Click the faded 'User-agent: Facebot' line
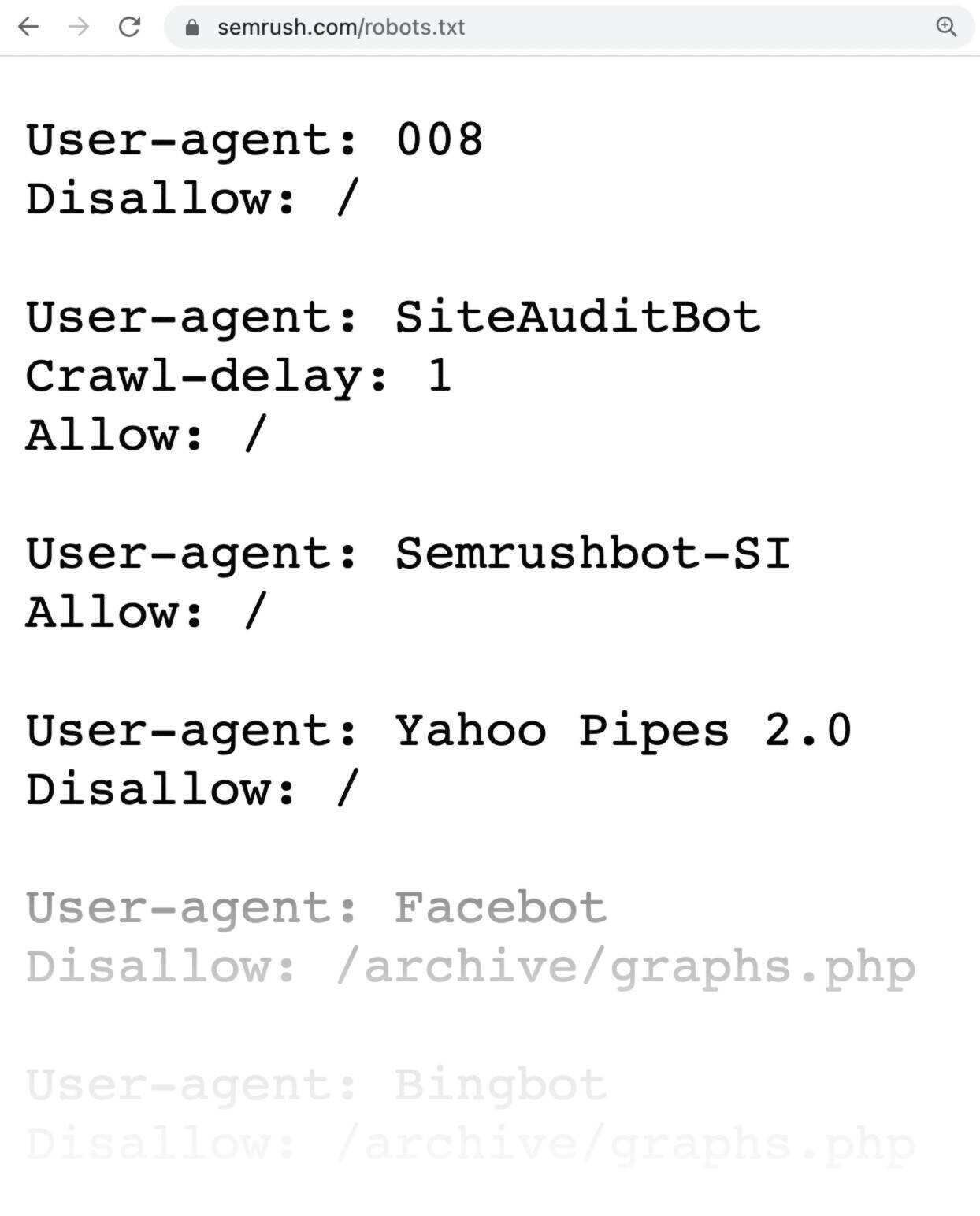Viewport: 980px width, 1216px height. (x=315, y=907)
